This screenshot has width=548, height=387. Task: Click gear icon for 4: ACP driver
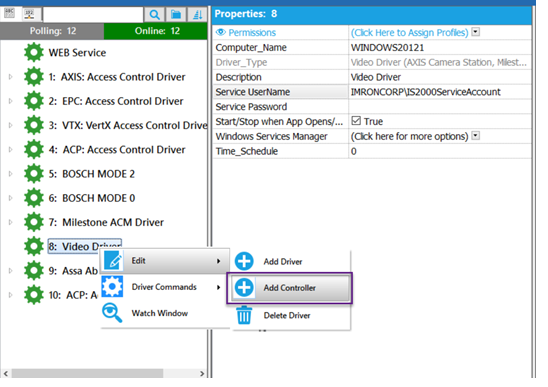click(34, 149)
